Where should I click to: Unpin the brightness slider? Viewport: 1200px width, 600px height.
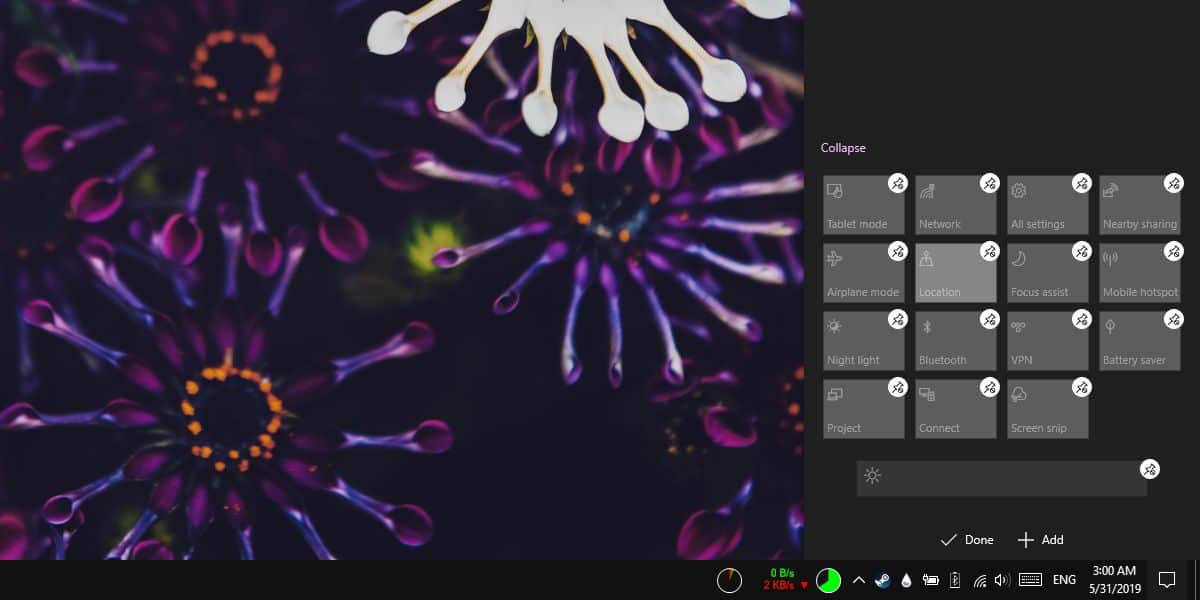[x=1150, y=469]
